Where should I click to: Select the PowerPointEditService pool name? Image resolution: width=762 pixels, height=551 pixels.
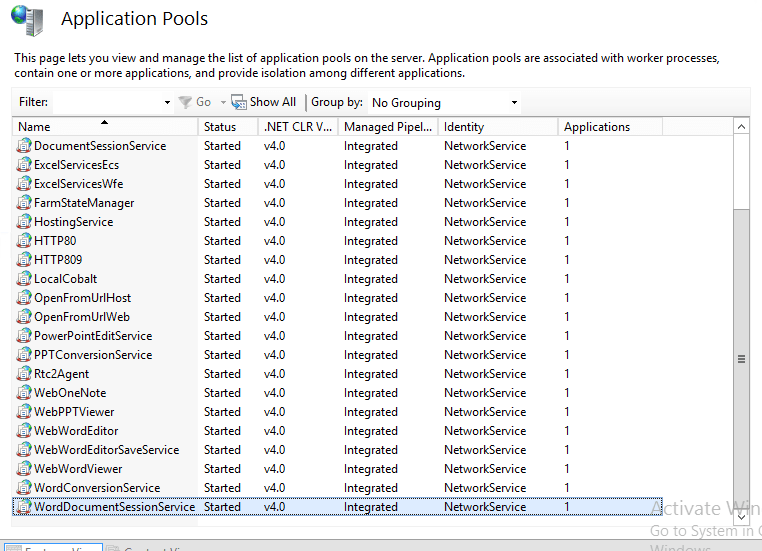point(93,335)
